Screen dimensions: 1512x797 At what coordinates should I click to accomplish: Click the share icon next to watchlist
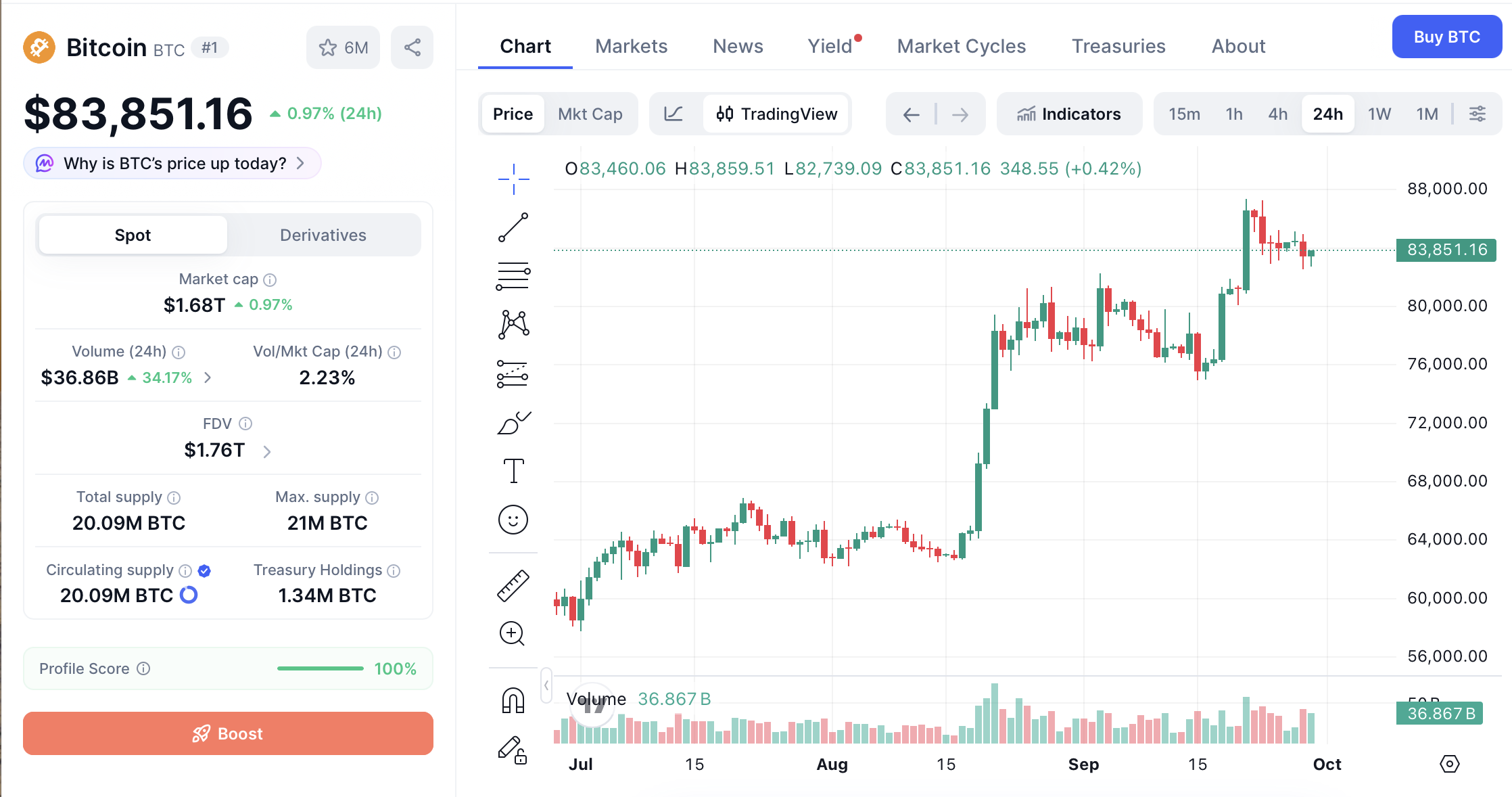(x=412, y=47)
